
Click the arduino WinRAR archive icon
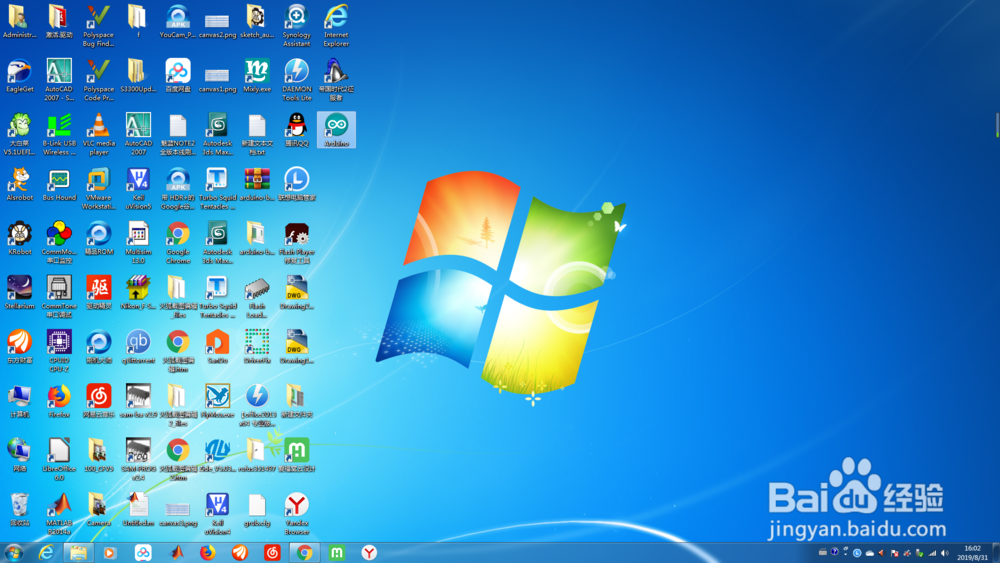257,184
